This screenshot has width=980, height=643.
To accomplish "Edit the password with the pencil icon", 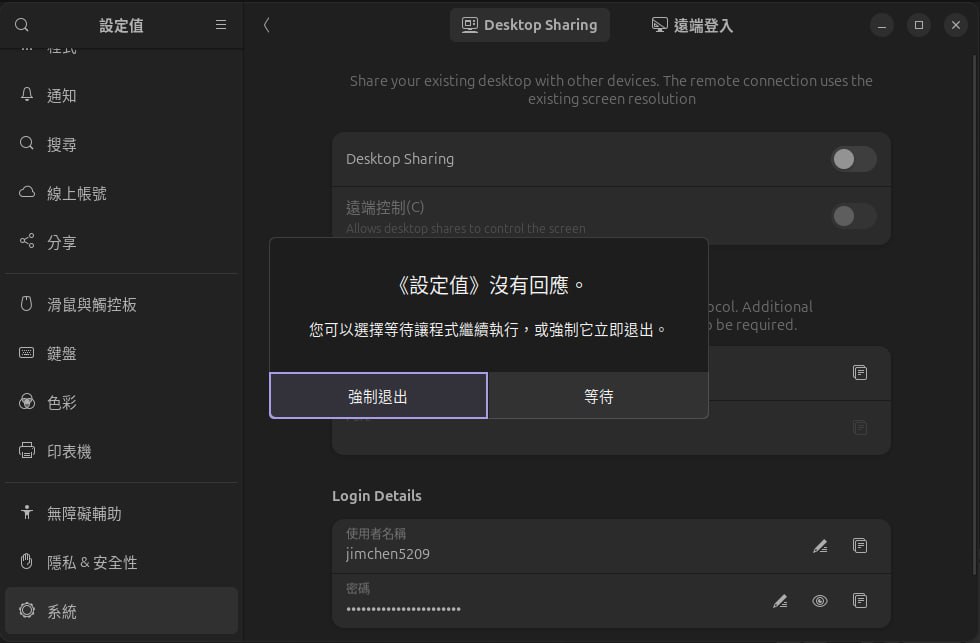I will (780, 601).
